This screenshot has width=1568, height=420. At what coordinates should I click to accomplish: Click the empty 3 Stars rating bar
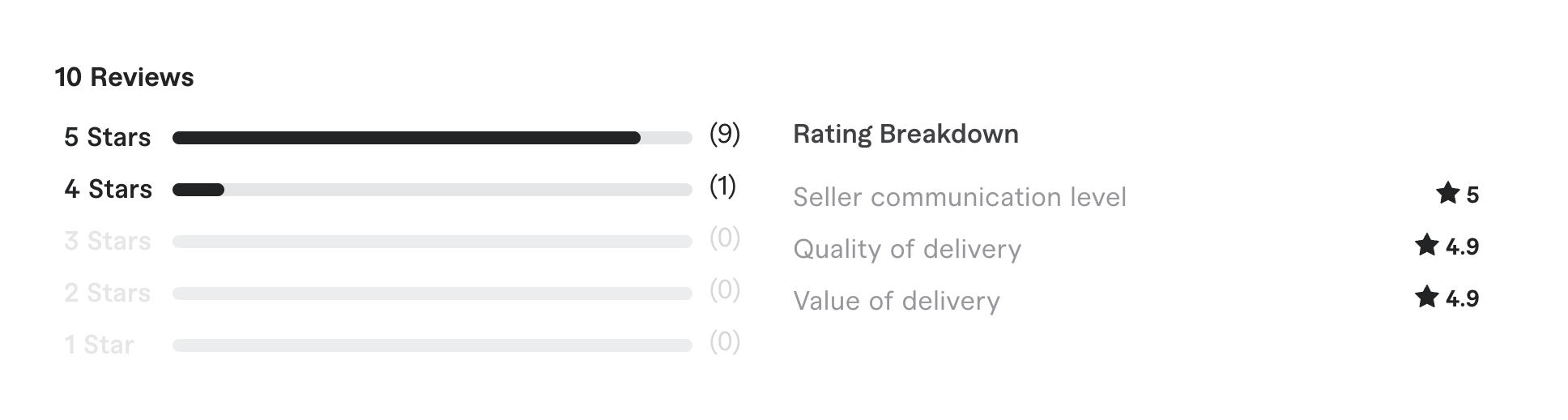pos(432,242)
